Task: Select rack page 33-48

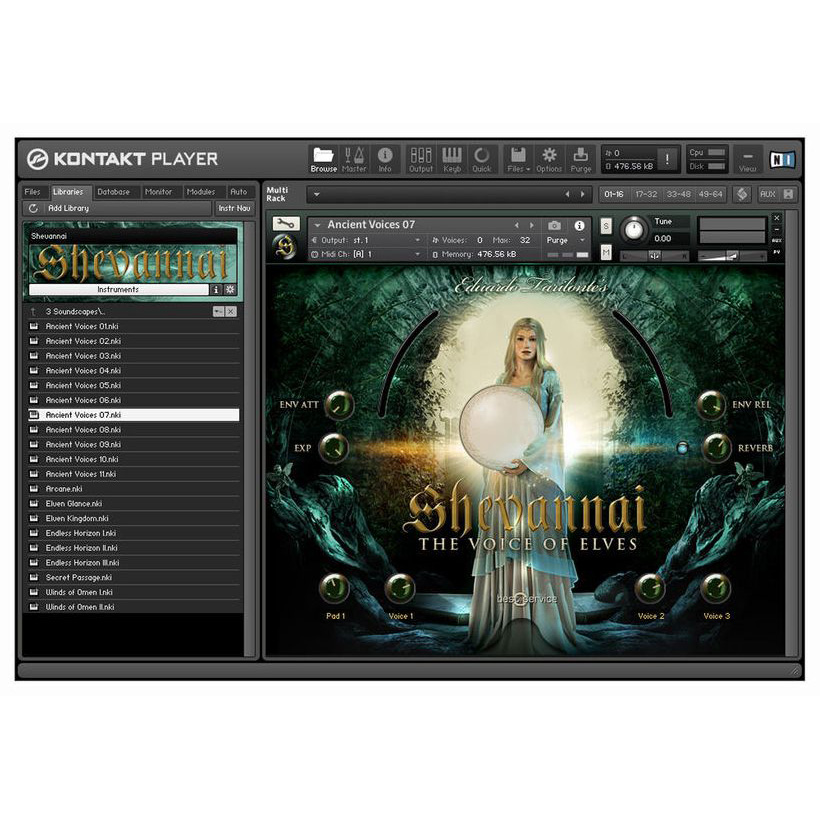Action: point(678,194)
